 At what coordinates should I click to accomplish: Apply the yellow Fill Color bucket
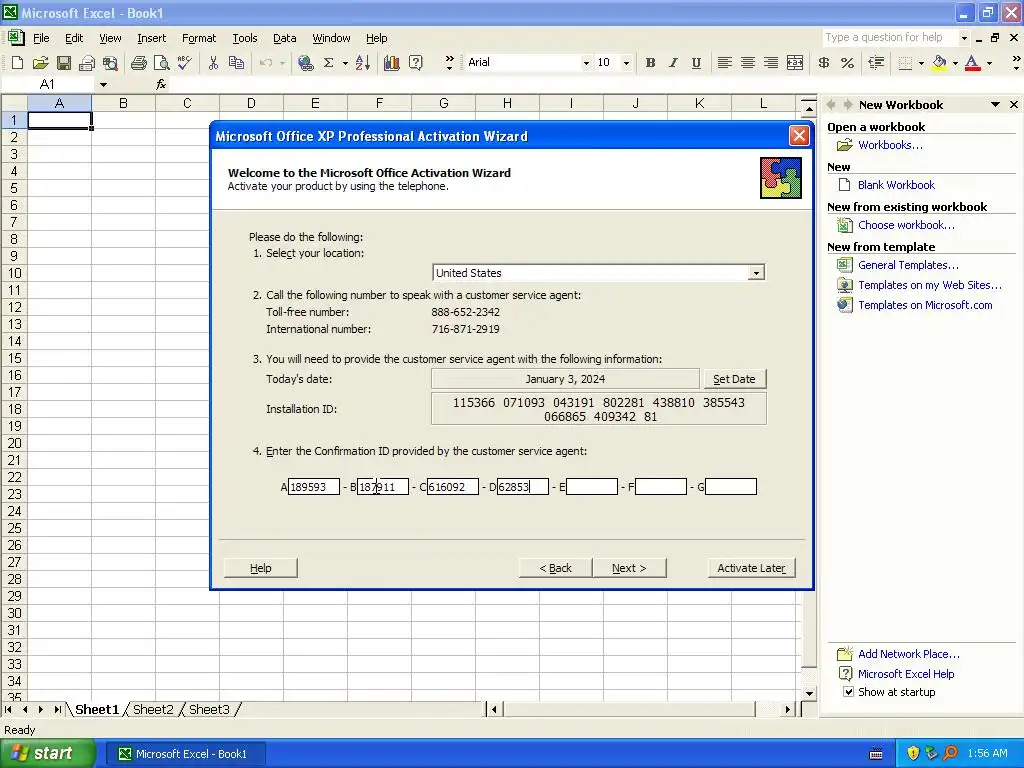pos(939,63)
